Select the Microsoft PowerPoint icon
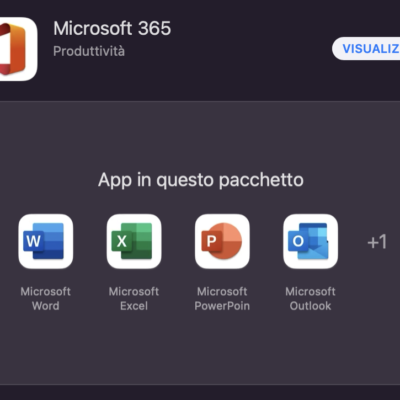The image size is (400, 400). (222, 241)
